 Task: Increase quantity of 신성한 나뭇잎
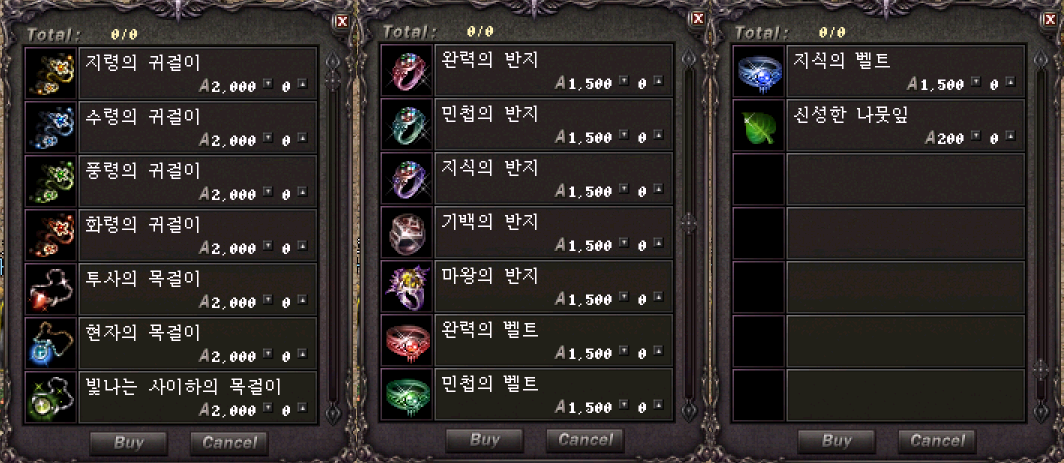pos(1010,137)
